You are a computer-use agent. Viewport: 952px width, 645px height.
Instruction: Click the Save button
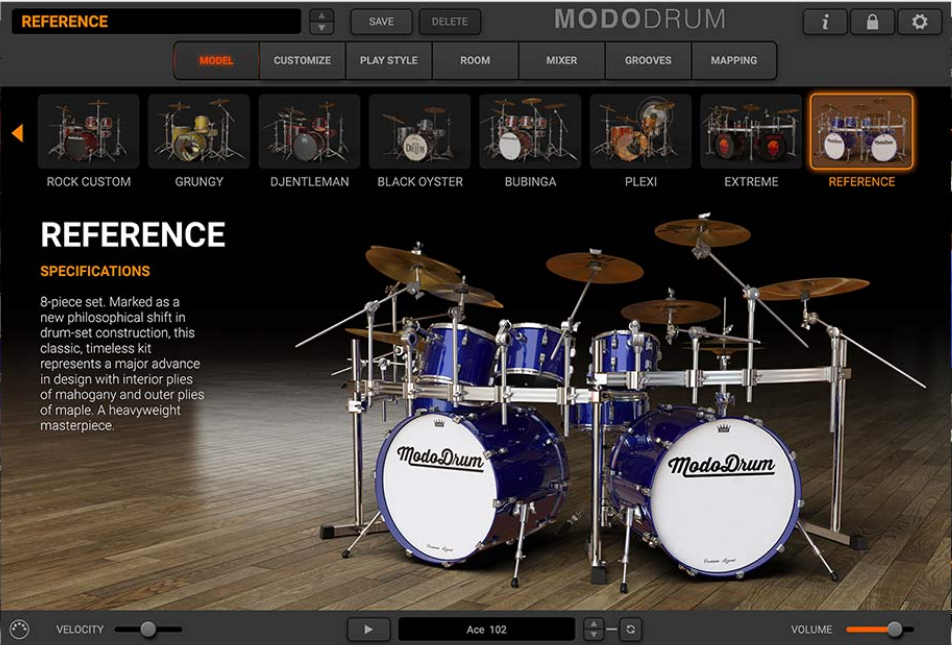381,22
